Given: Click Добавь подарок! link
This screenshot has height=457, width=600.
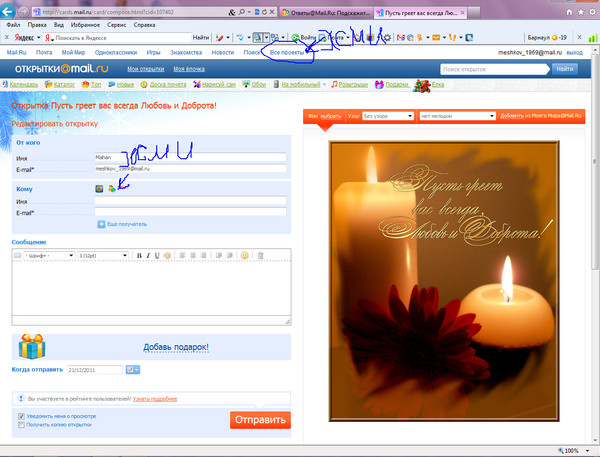Looking at the screenshot, I should (x=176, y=347).
